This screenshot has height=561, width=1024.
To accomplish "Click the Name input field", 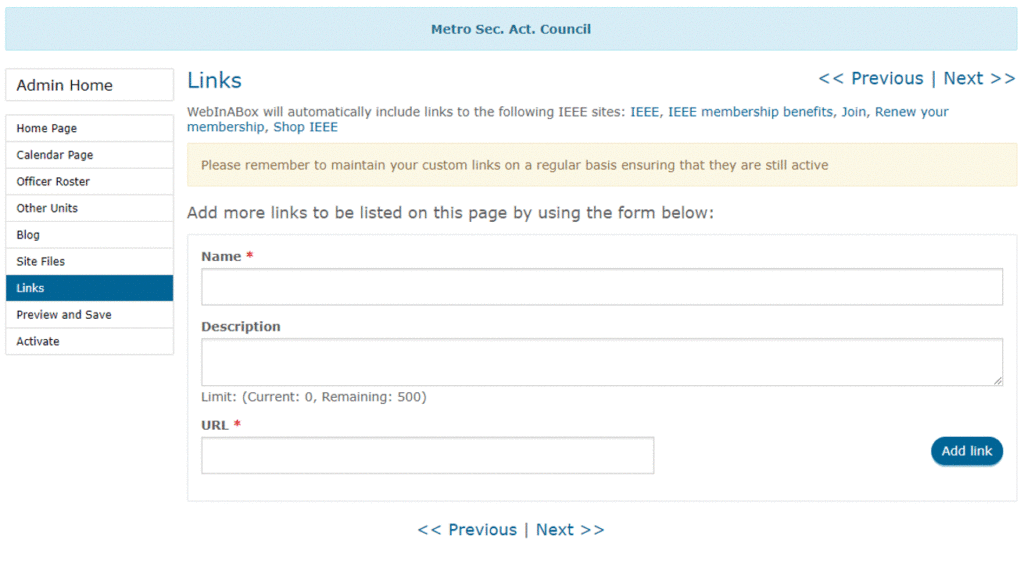I will (x=601, y=287).
